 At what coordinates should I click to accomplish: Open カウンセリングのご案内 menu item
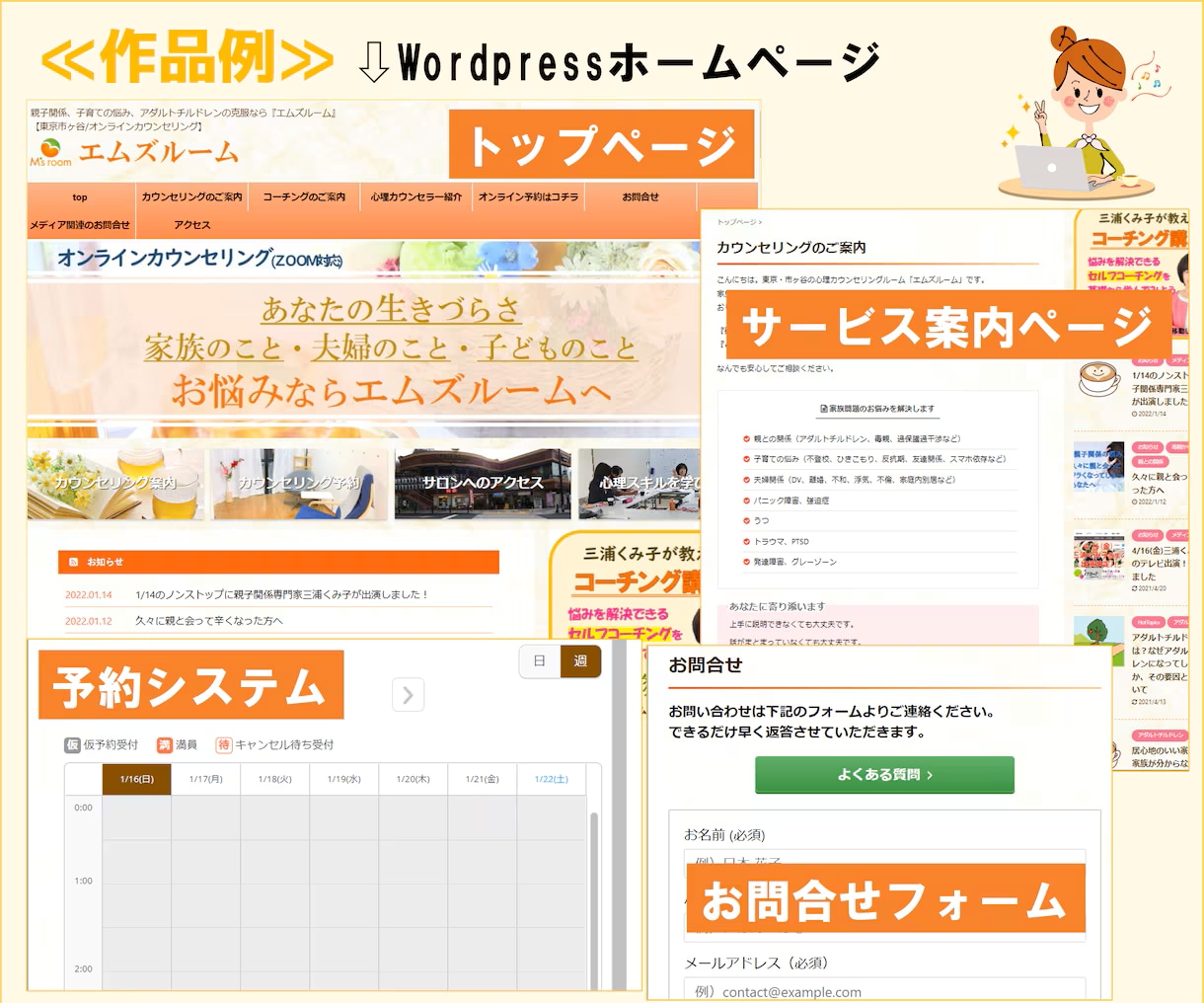point(191,197)
